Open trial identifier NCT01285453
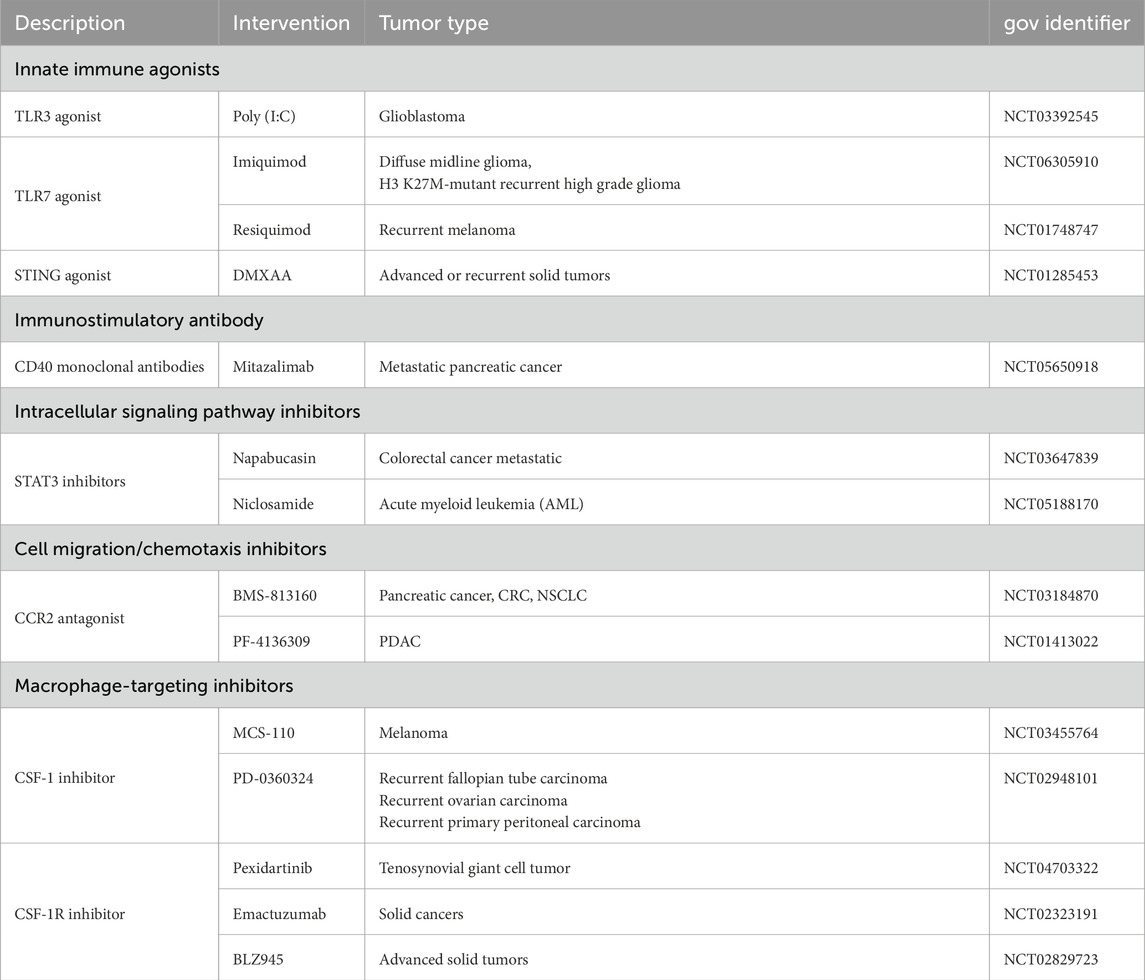This screenshot has height=980, width=1145. pos(1050,275)
